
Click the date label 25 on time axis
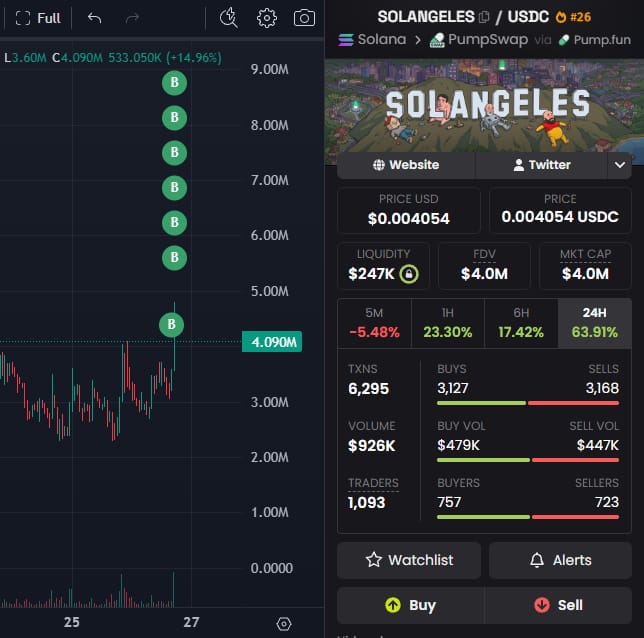pos(71,622)
